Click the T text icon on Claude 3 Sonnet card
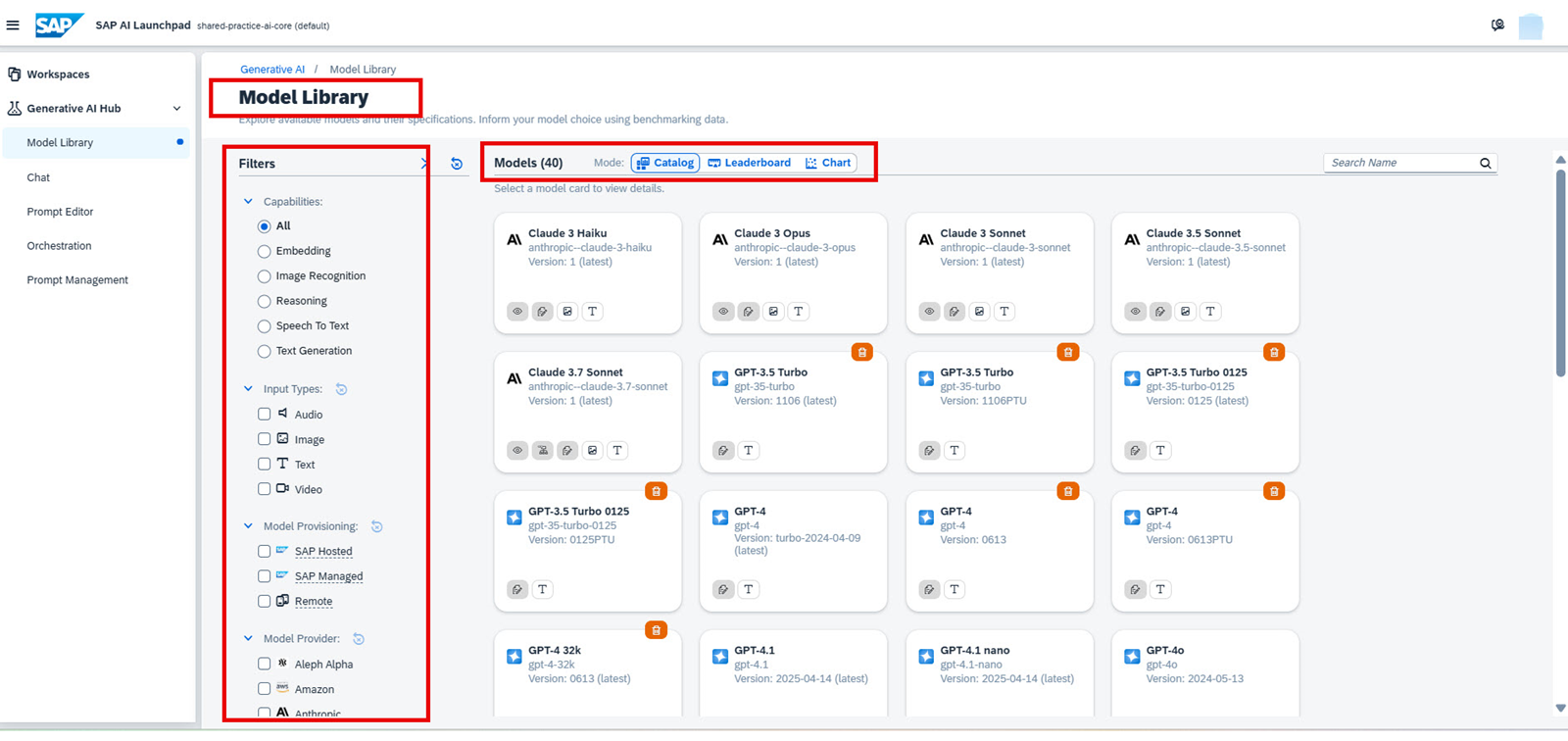The image size is (1568, 741). (x=1004, y=312)
